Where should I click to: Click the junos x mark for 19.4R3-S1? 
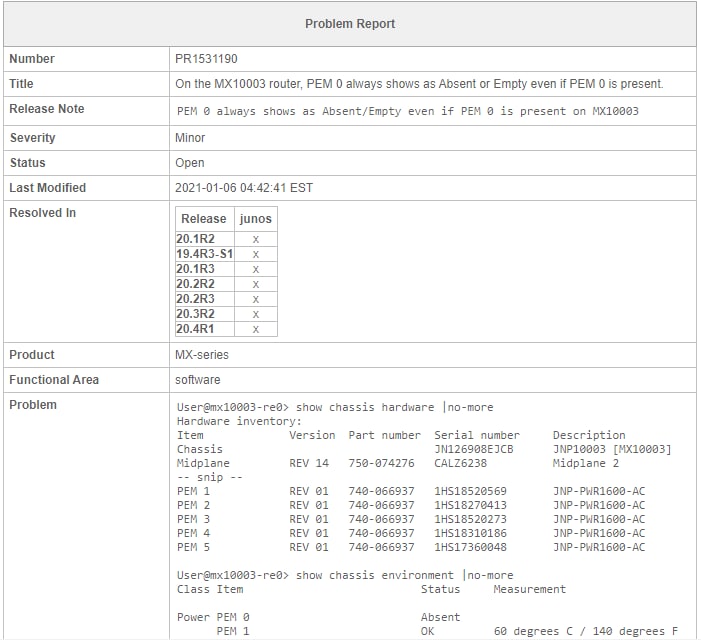pos(256,254)
